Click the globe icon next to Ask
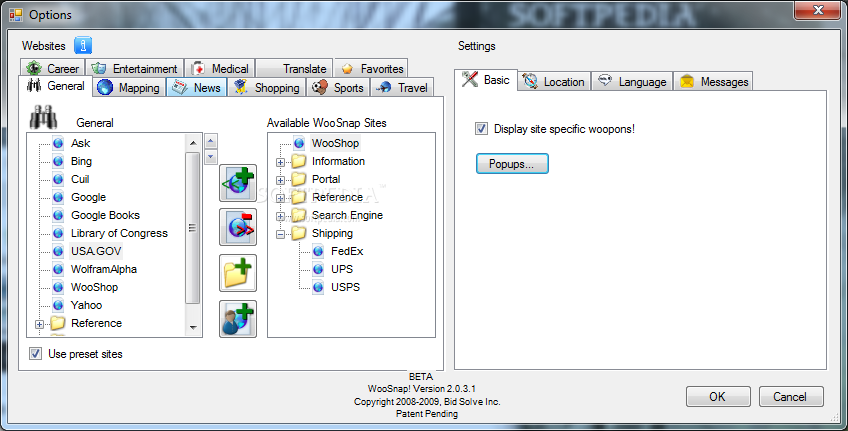Image resolution: width=848 pixels, height=431 pixels. pos(58,143)
